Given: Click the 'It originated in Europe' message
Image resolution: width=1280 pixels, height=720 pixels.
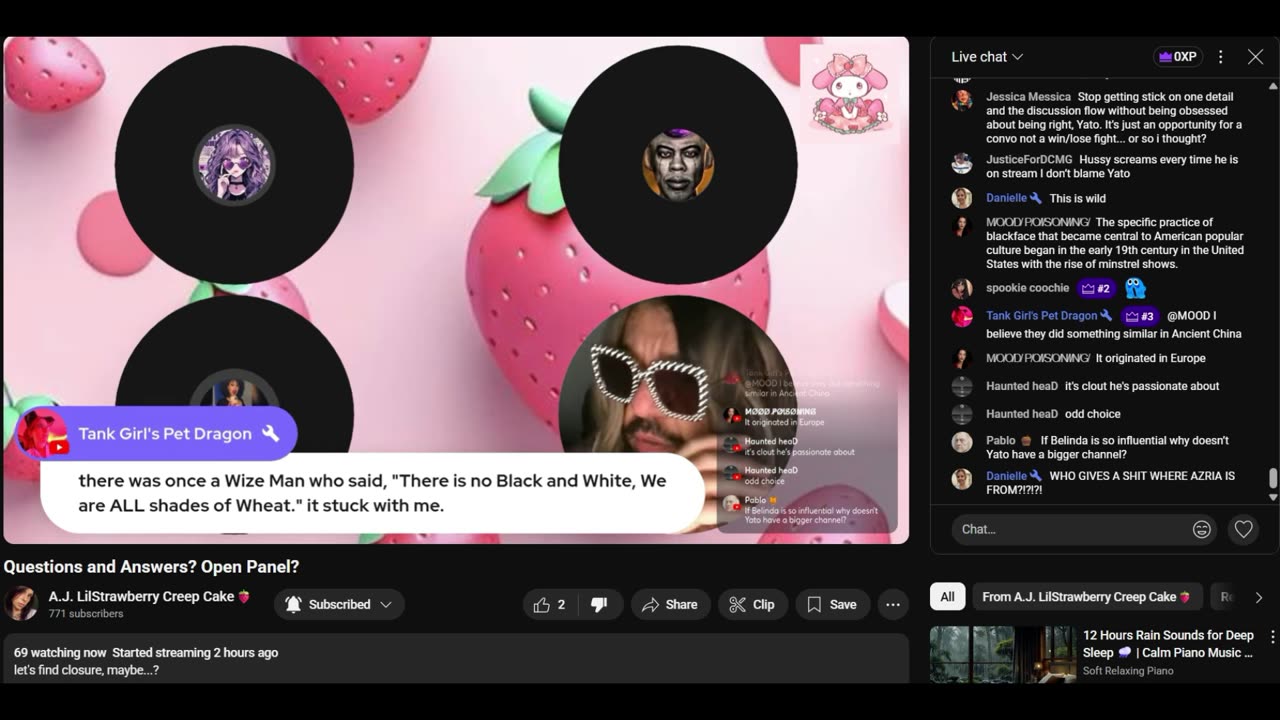Looking at the screenshot, I should pyautogui.click(x=1150, y=358).
